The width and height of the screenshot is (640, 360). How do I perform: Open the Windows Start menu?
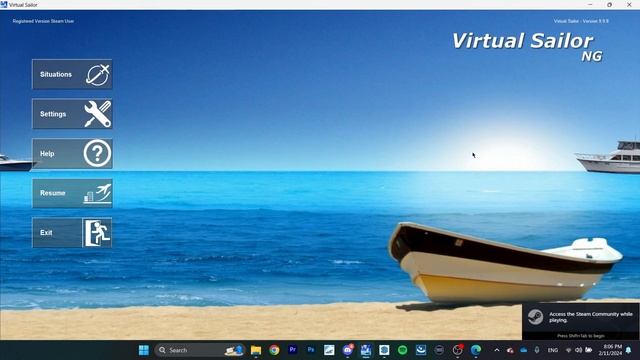[144, 350]
